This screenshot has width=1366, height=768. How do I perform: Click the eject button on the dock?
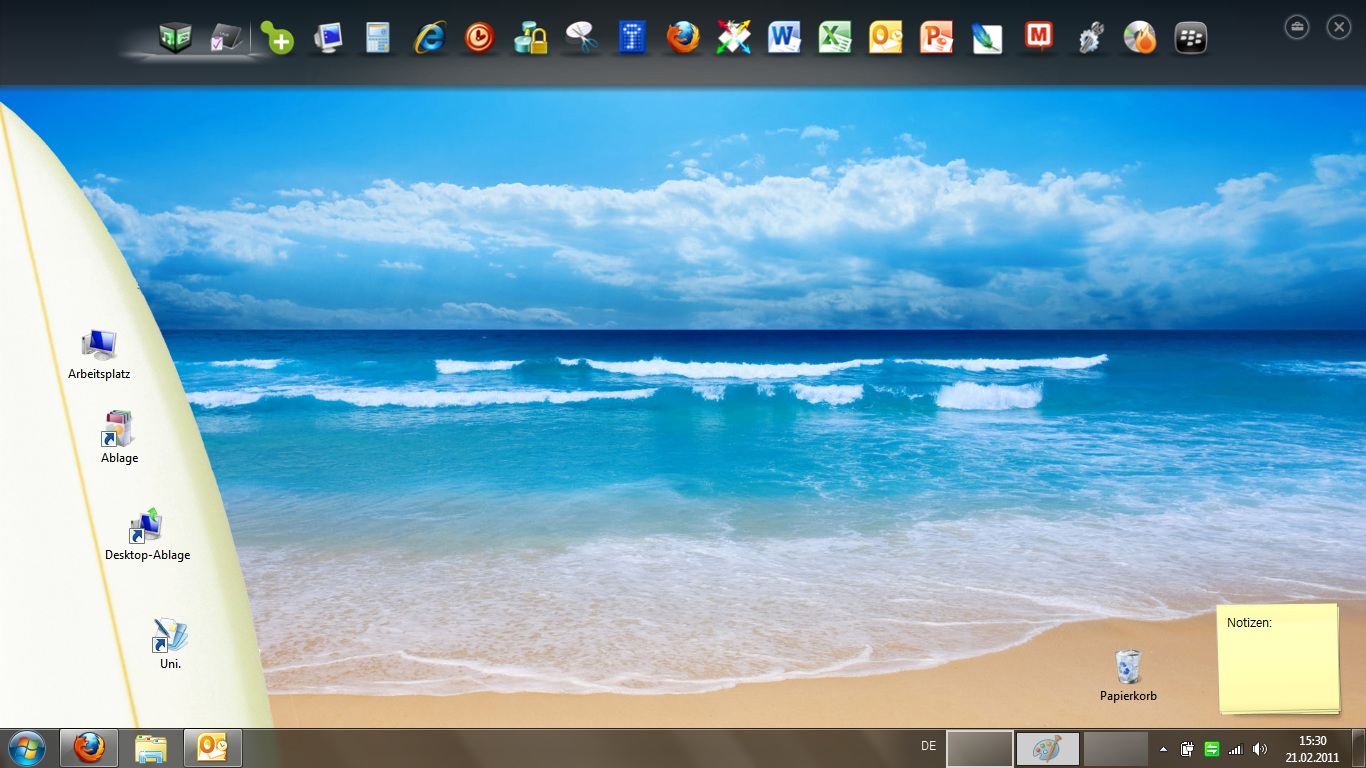pyautogui.click(x=1296, y=27)
